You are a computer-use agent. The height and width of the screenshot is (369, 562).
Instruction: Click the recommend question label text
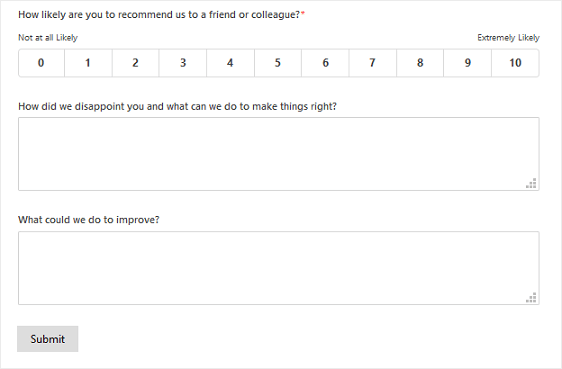click(161, 15)
